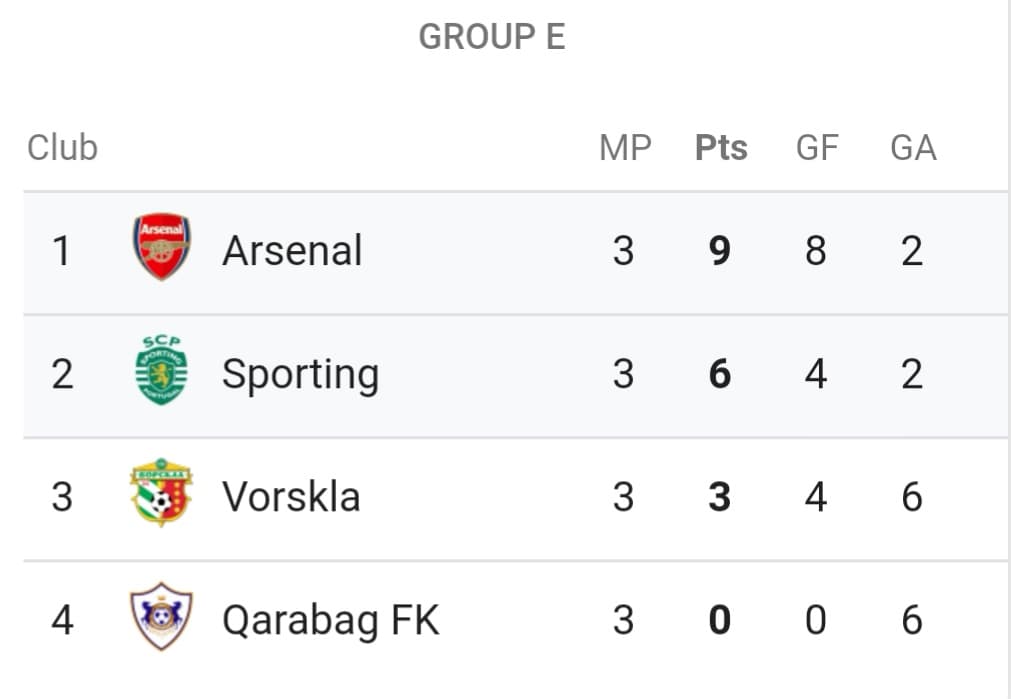Select the Vorskla team name
The height and width of the screenshot is (699, 1011).
point(291,497)
